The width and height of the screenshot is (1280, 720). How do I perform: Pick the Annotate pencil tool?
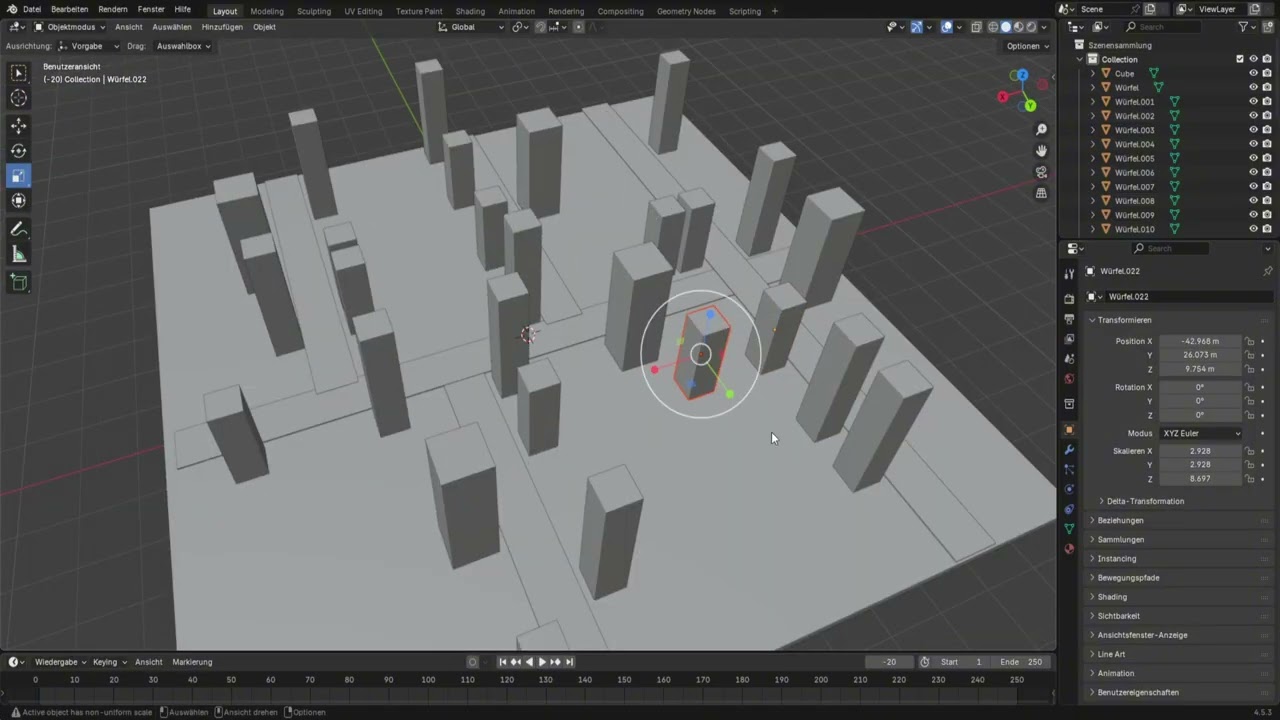click(x=18, y=229)
